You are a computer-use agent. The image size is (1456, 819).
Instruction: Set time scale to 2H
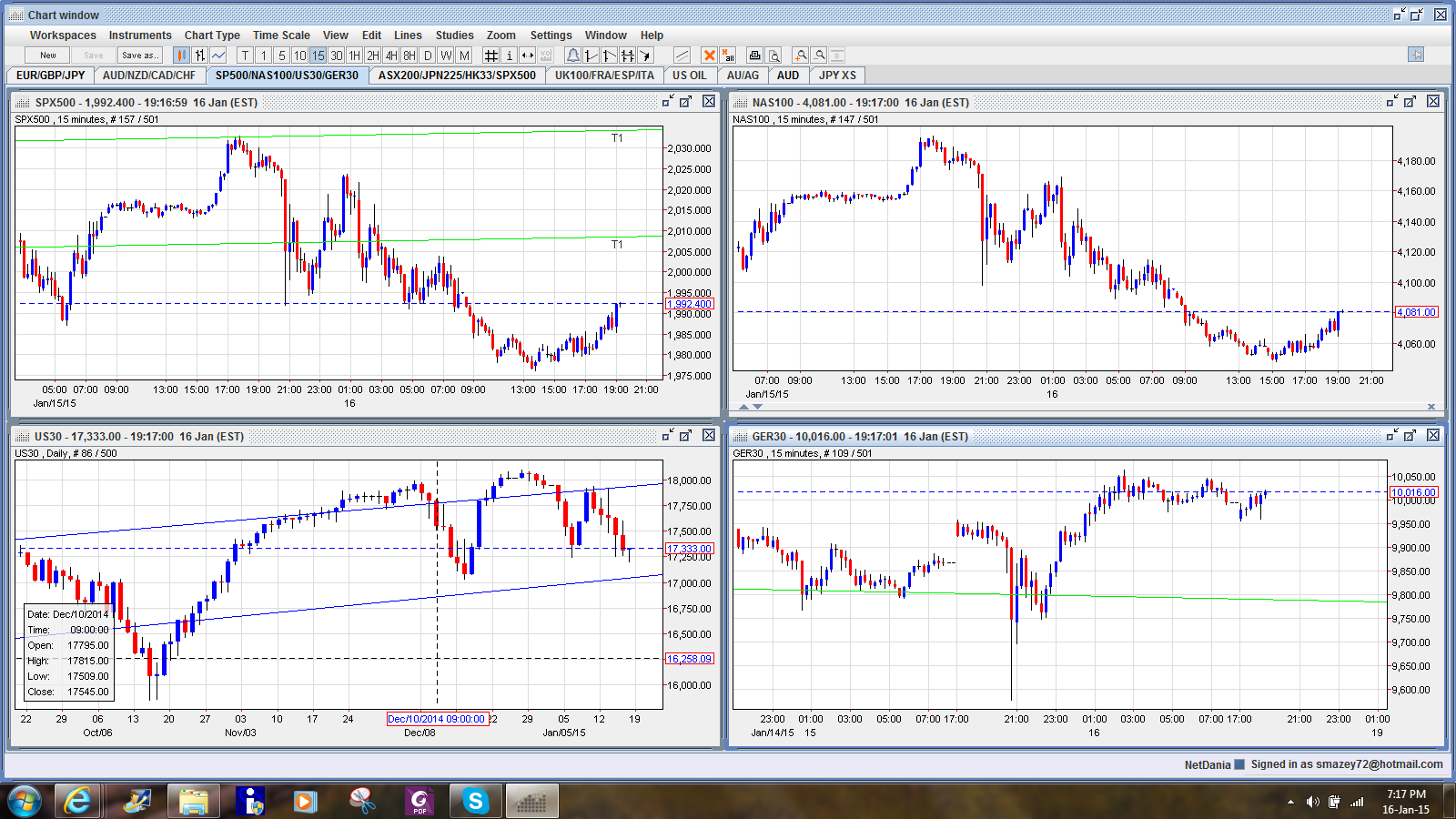[373, 56]
